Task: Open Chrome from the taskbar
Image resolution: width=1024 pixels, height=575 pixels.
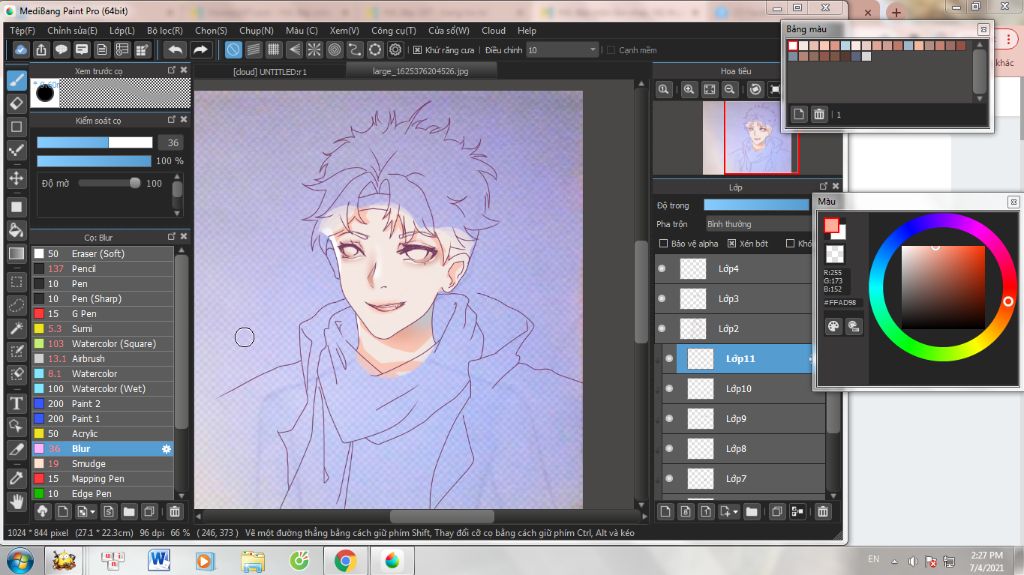Action: pyautogui.click(x=345, y=561)
